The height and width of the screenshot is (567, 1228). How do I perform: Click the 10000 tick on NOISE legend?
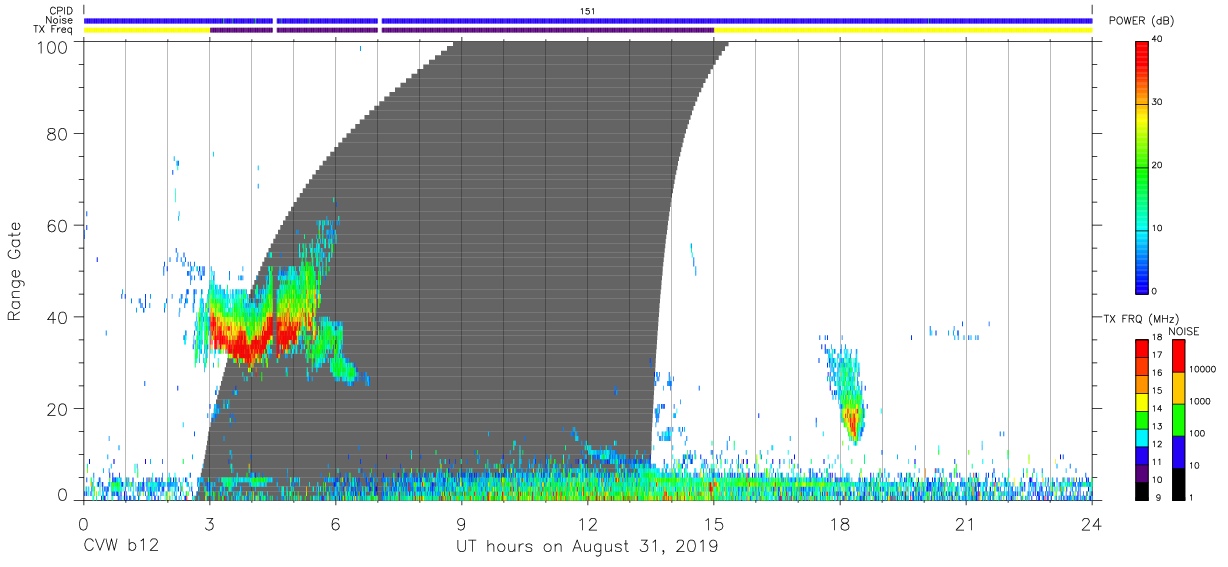(x=1203, y=371)
